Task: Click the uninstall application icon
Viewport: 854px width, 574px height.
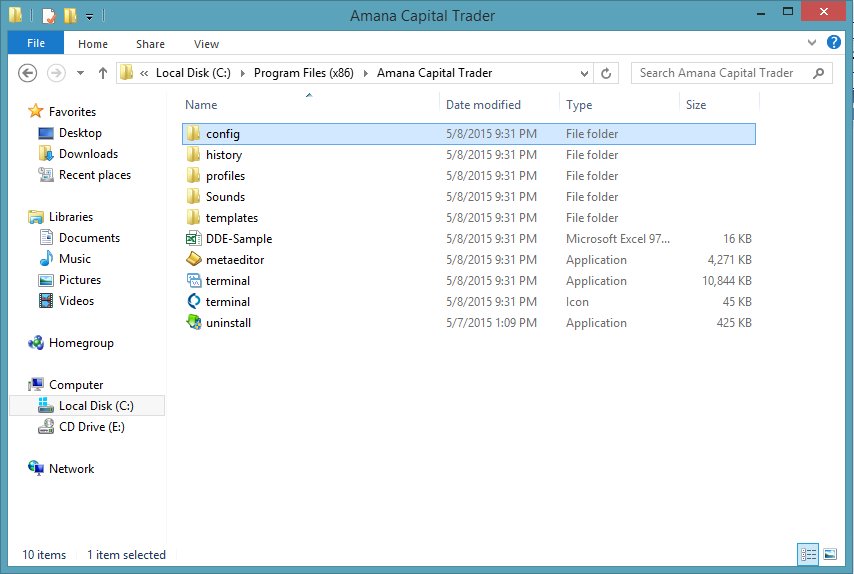Action: pyautogui.click(x=194, y=323)
